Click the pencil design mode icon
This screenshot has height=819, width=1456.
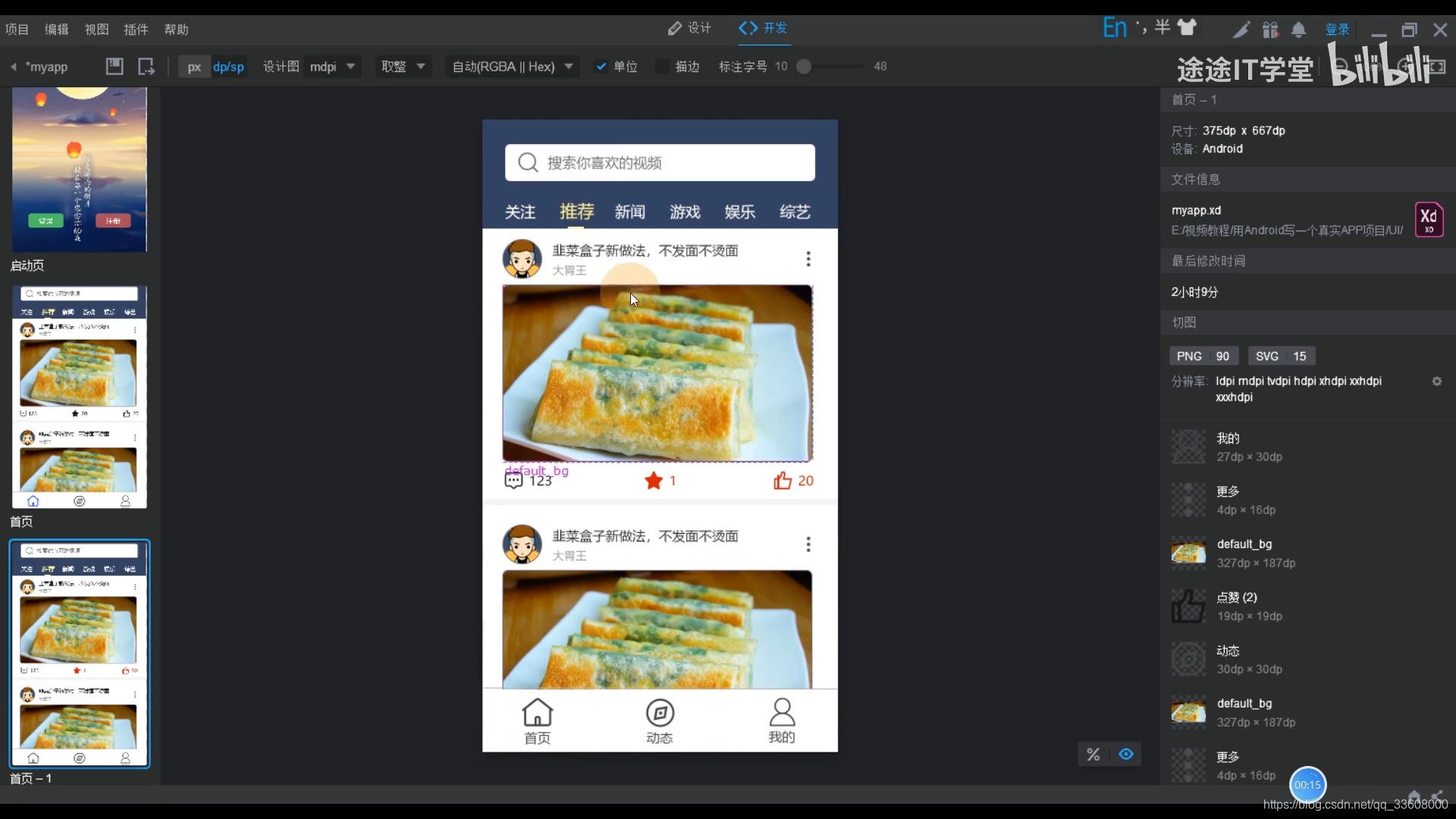675,28
